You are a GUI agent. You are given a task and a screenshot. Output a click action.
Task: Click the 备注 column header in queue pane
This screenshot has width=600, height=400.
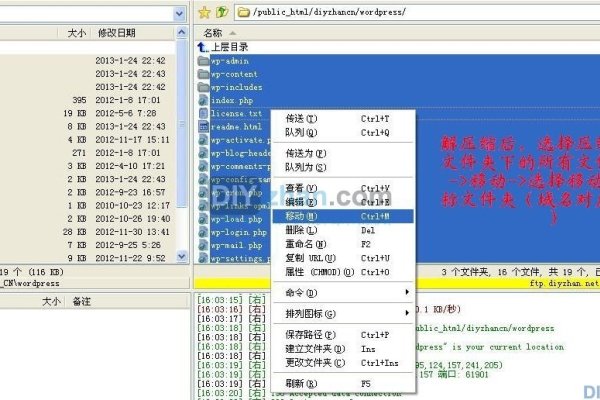coord(82,302)
